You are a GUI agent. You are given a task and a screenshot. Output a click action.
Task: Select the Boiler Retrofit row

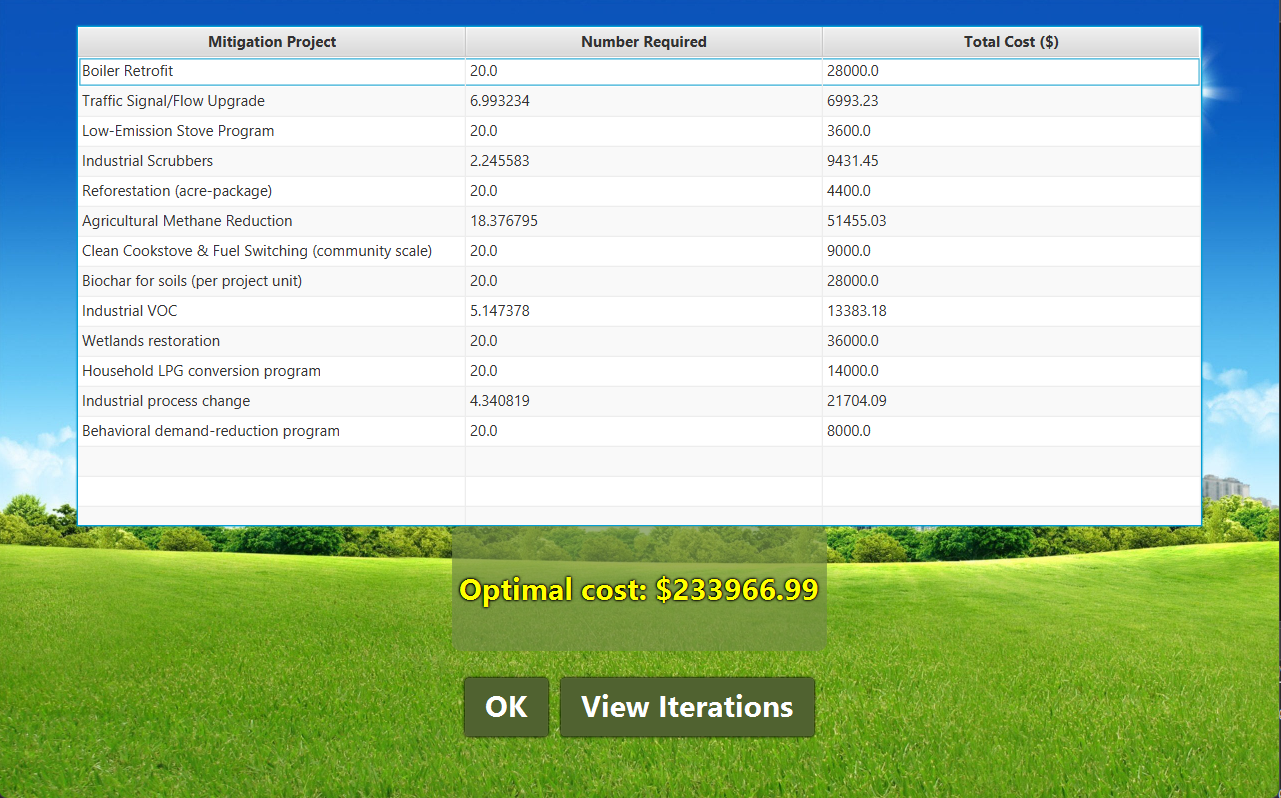[128, 71]
